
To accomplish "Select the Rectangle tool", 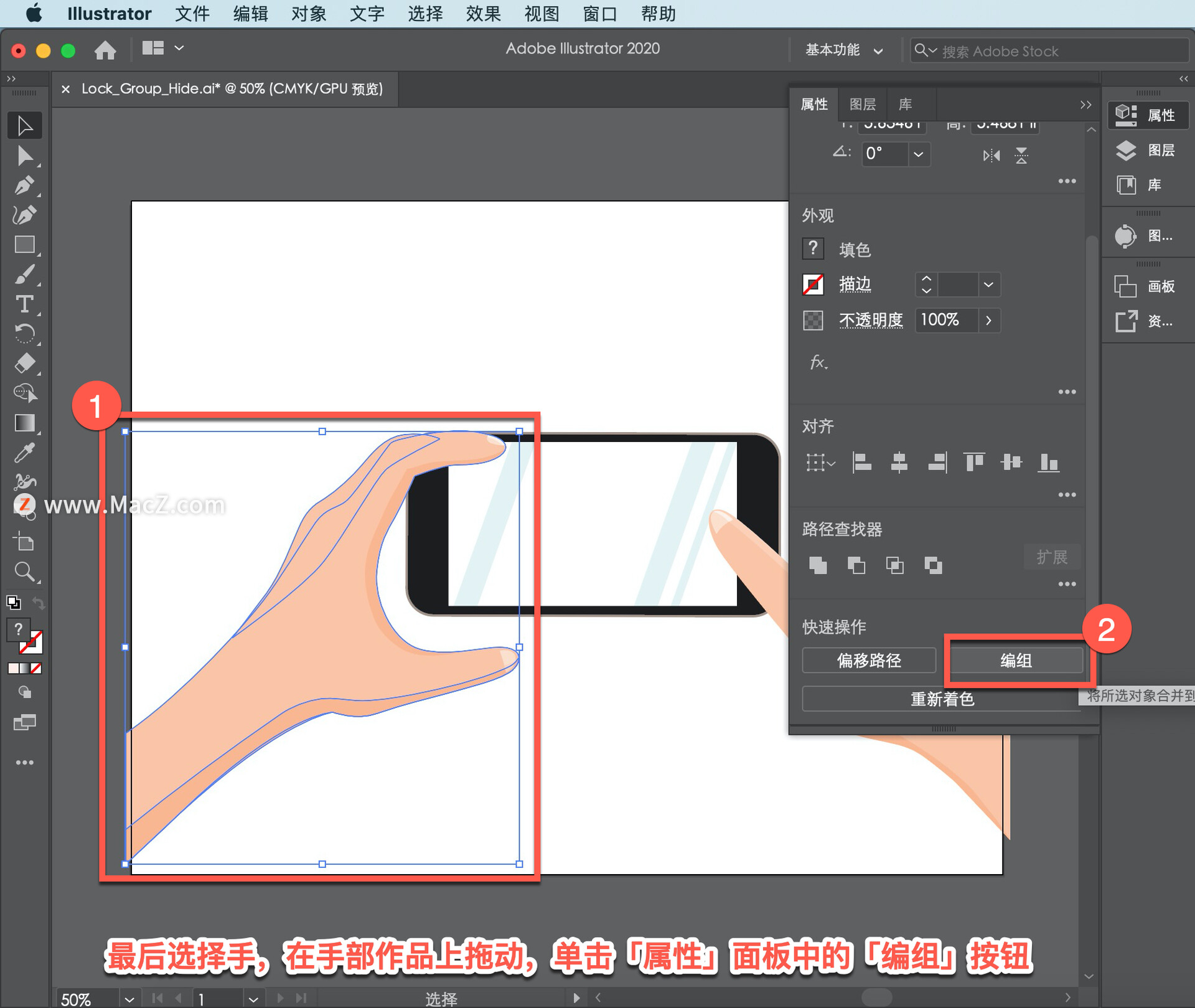I will (25, 244).
